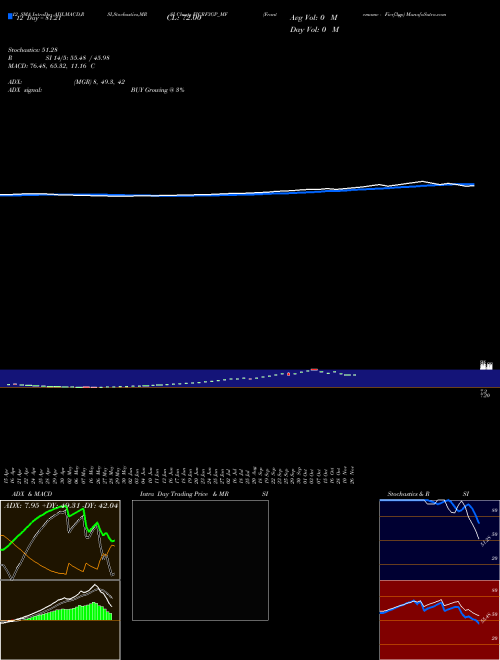Click the 'BUY Growing @ 3%' signal text
Viewport: 500px width, 660px height.
pyautogui.click(x=157, y=90)
